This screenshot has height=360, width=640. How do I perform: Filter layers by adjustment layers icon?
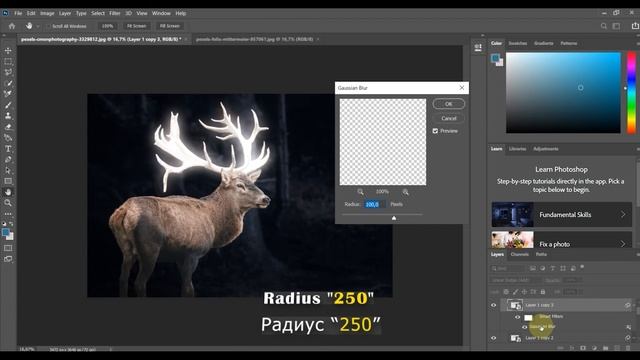[x=542, y=268]
